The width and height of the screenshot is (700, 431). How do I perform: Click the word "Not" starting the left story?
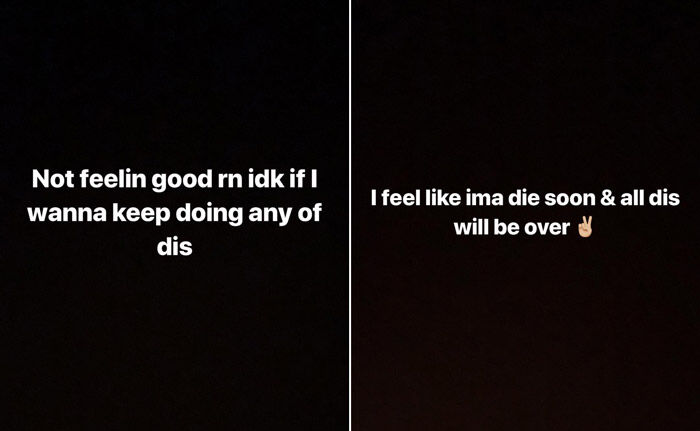pyautogui.click(x=53, y=179)
